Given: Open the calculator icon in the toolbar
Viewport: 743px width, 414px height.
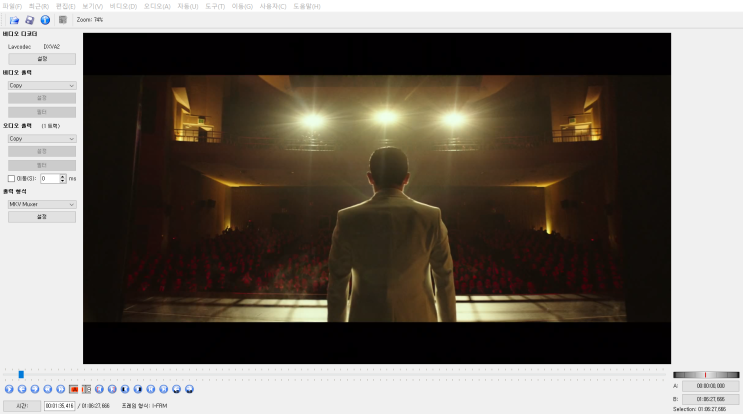Looking at the screenshot, I should pos(63,20).
